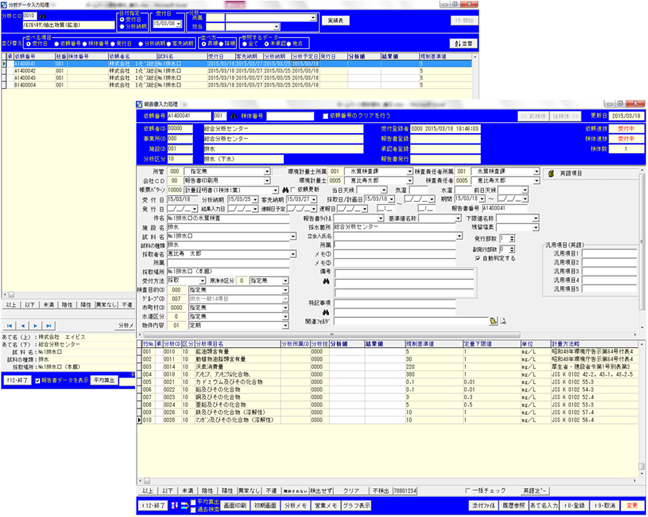Click document preview icon beside 関連フォルダ field
Screen dimensions: 648x517
[503, 321]
